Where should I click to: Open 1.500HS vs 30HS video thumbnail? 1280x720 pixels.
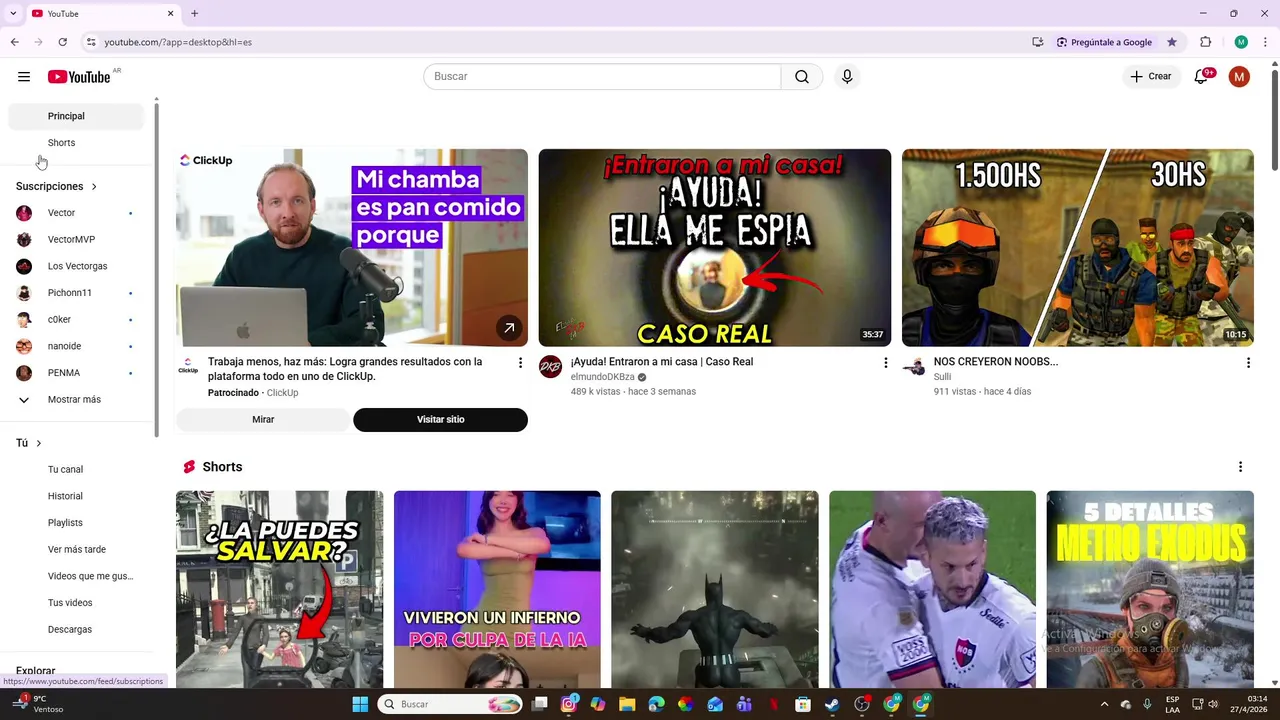[x=1078, y=248]
